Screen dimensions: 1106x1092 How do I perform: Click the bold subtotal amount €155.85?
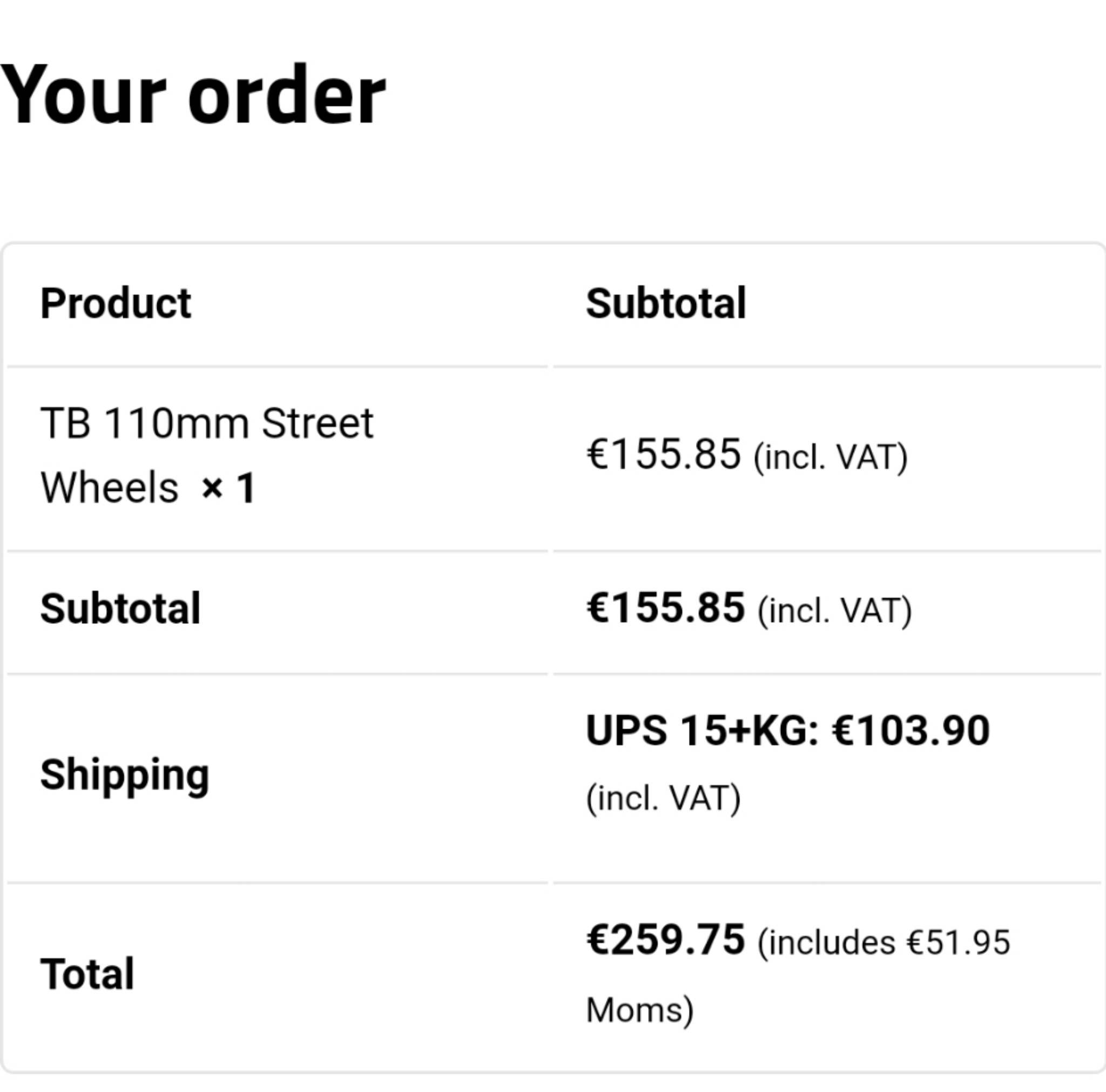tap(666, 608)
